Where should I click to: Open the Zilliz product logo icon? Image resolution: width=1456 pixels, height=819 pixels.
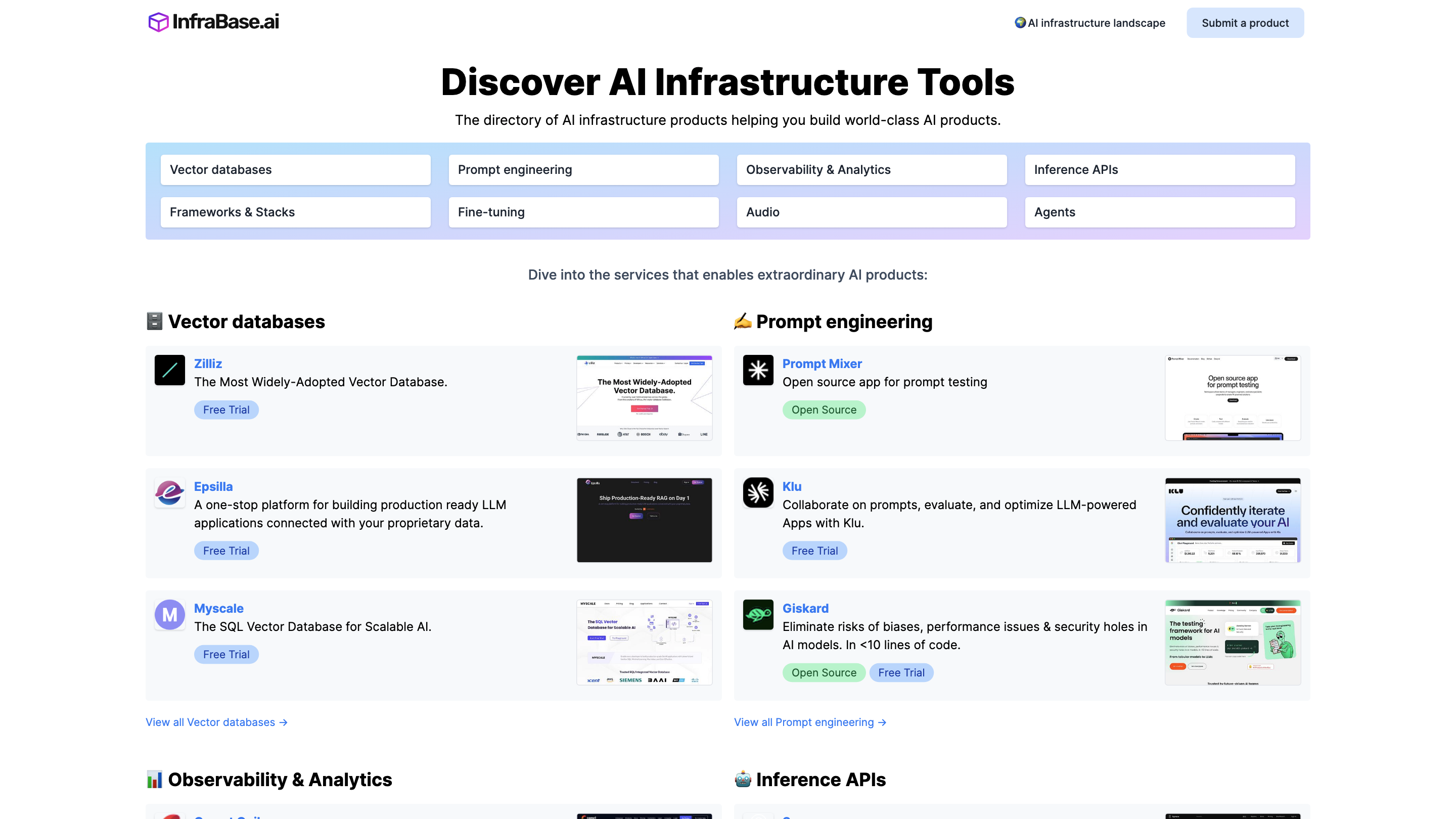pos(169,370)
